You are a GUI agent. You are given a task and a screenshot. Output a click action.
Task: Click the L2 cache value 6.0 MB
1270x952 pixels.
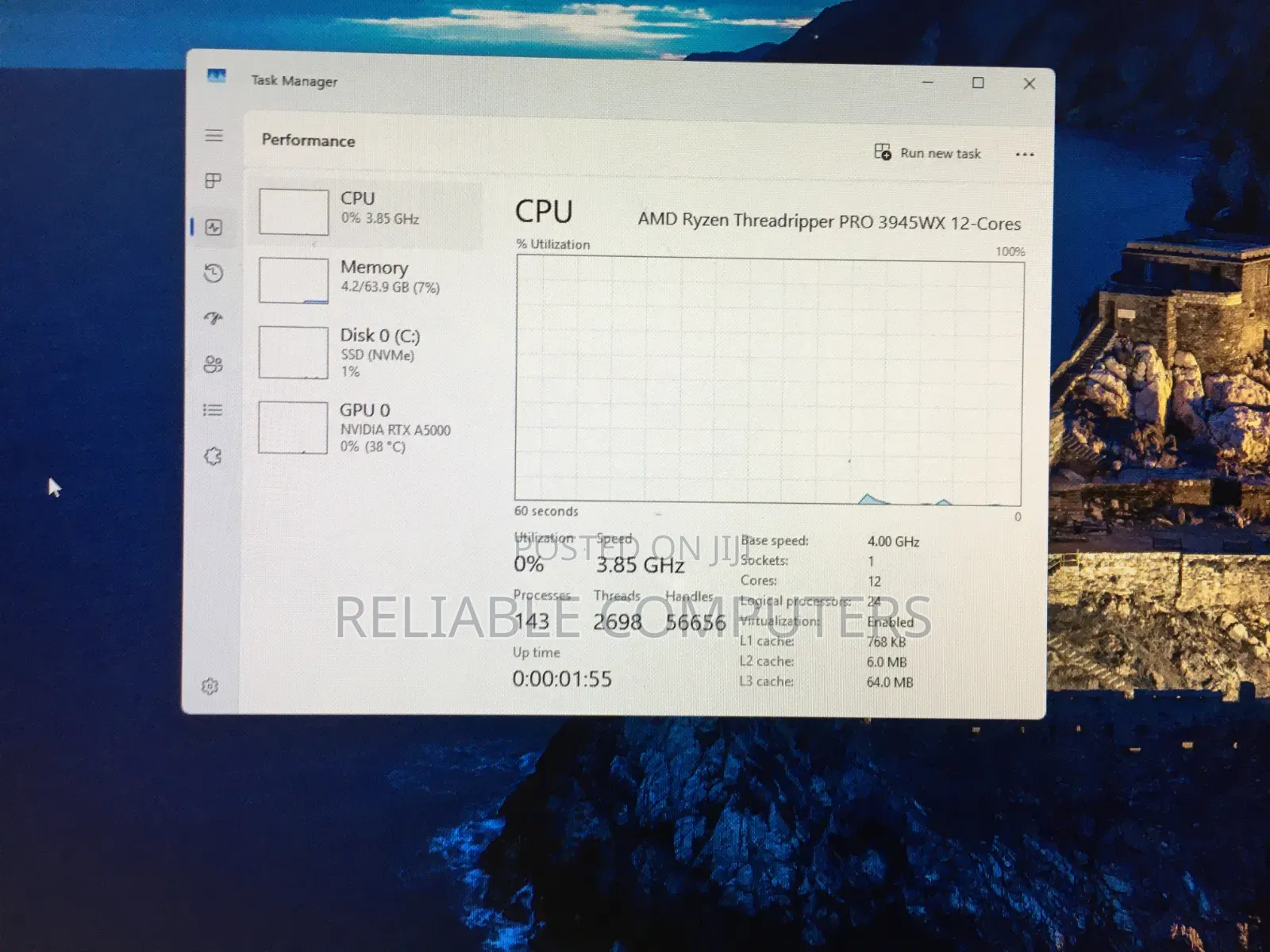887,662
